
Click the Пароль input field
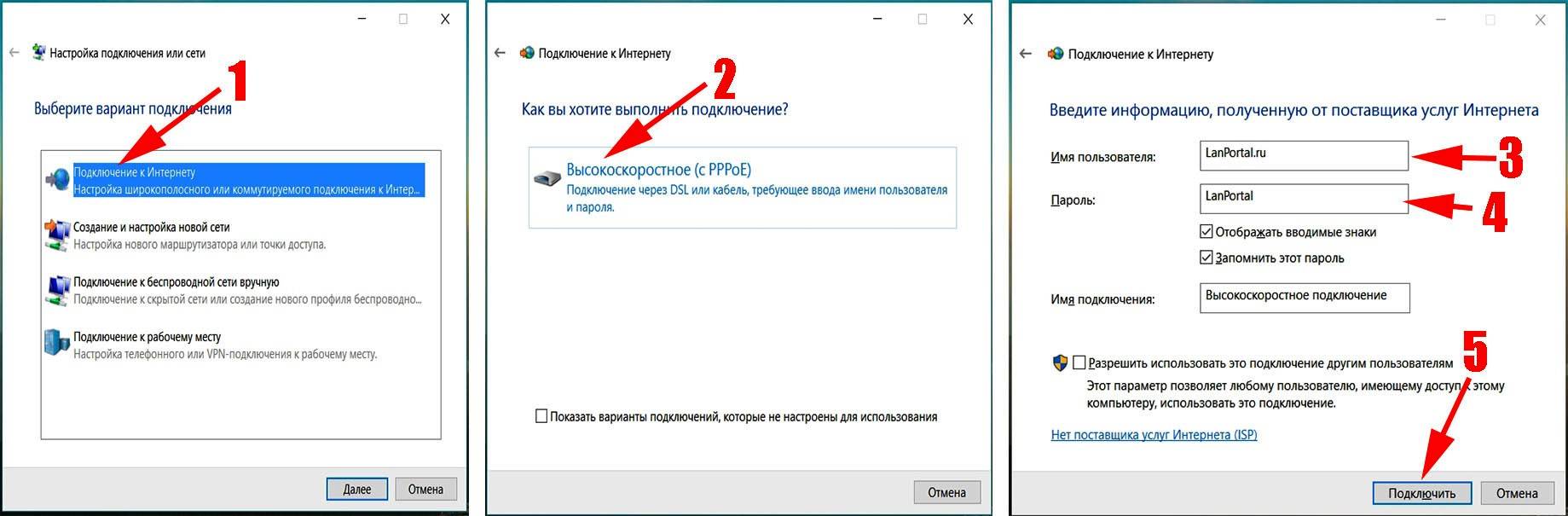tap(1304, 199)
